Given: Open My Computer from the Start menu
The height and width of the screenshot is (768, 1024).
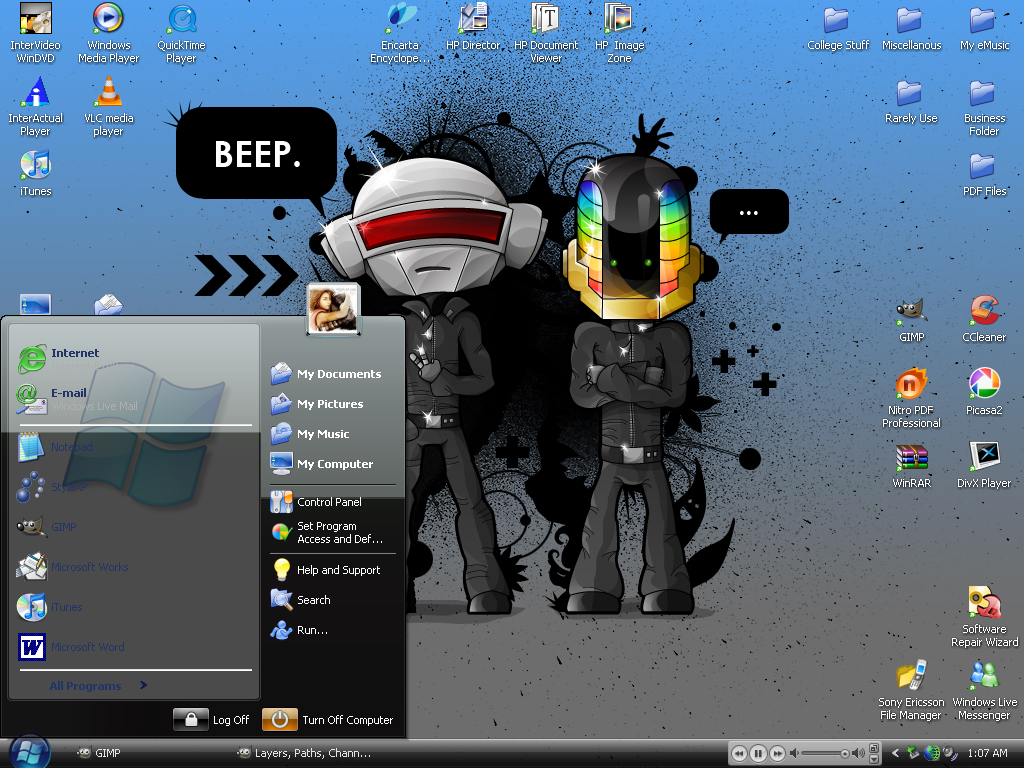Looking at the screenshot, I should [332, 464].
